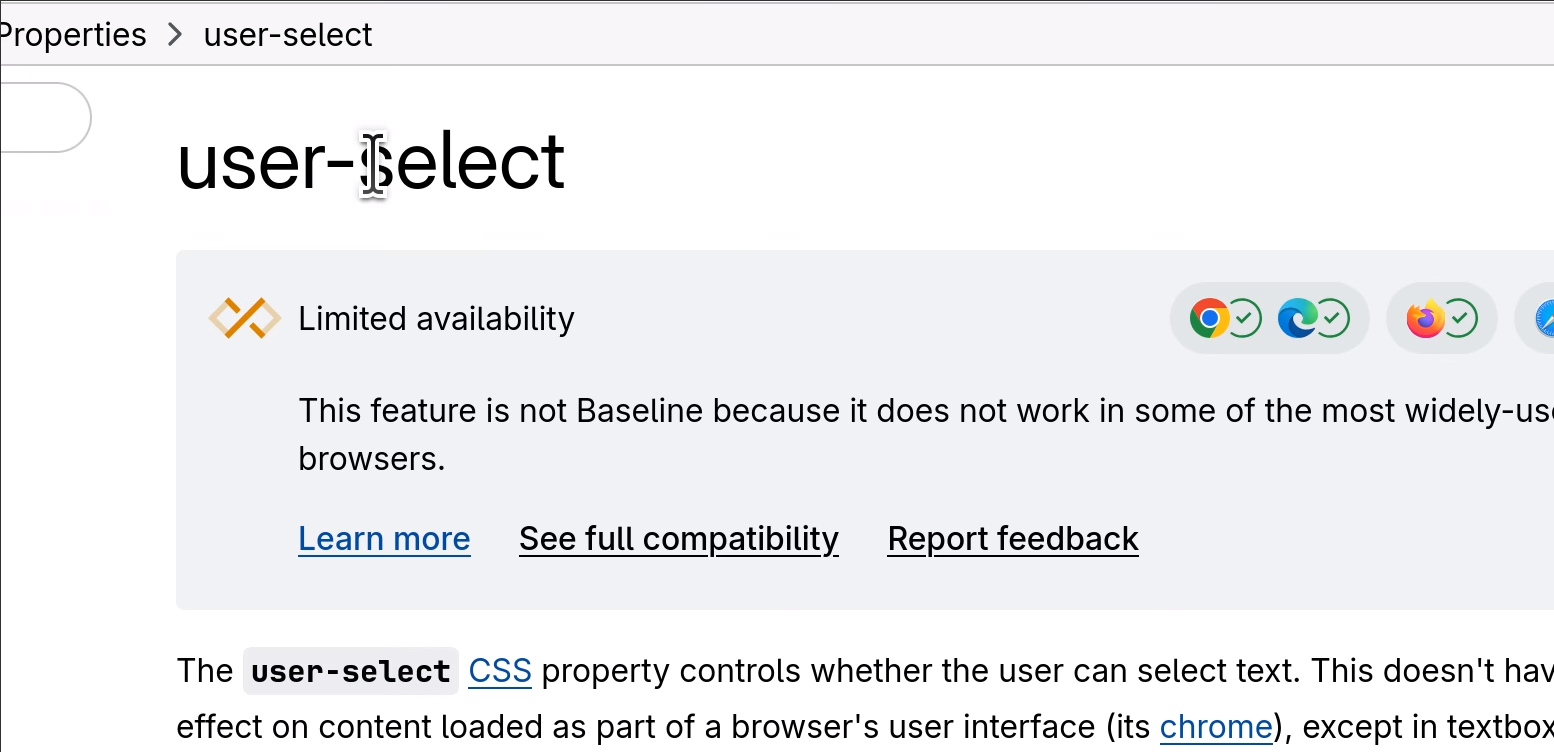Click Report feedback
1554x752 pixels.
point(1012,538)
